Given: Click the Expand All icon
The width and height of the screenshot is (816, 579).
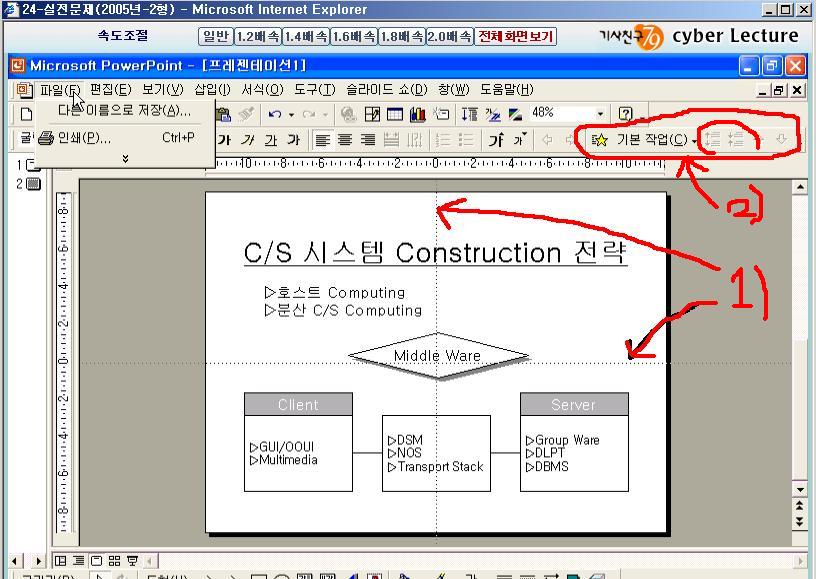Looking at the screenshot, I should [470, 114].
